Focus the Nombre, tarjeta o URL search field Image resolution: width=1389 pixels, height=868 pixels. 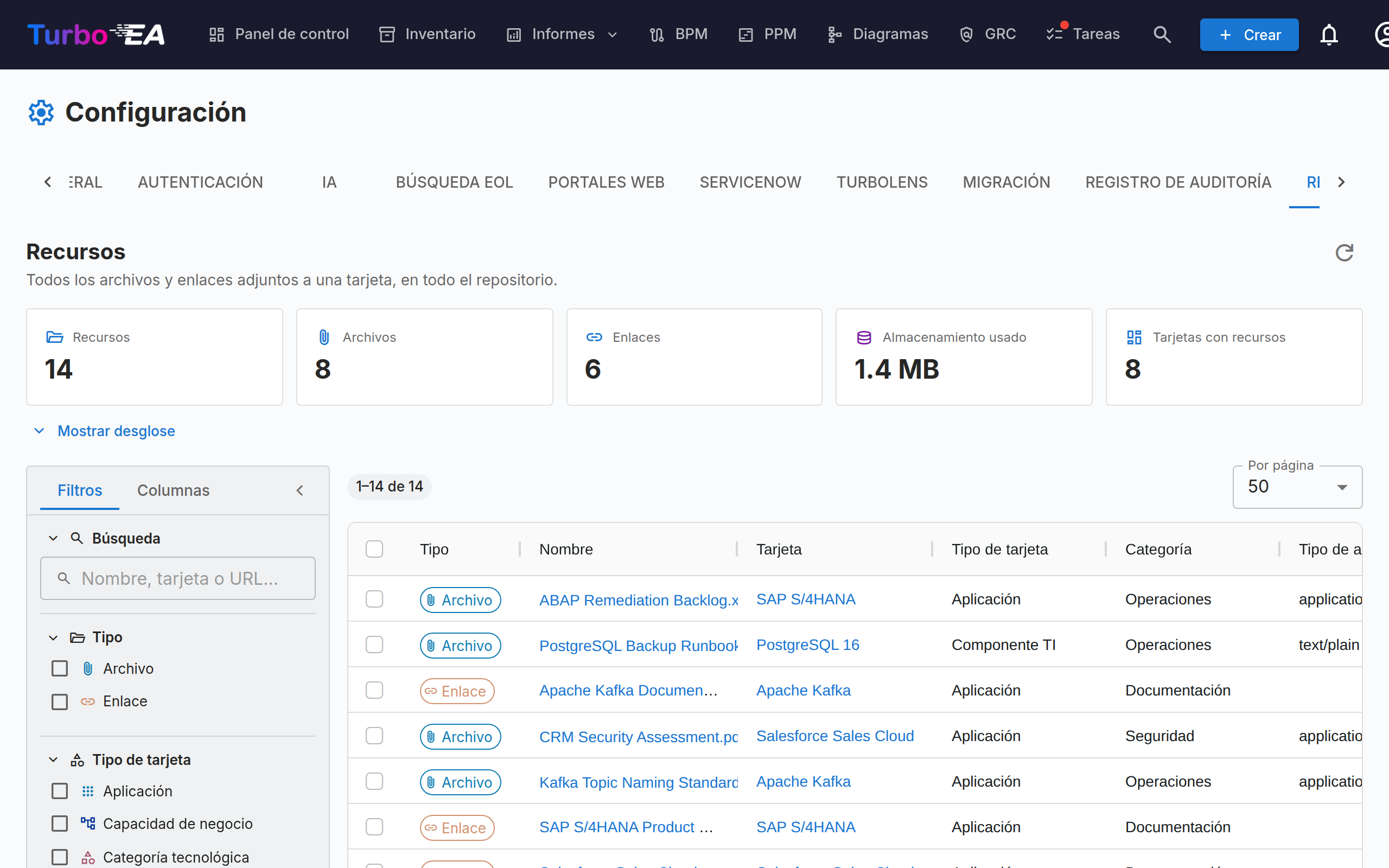pos(178,578)
